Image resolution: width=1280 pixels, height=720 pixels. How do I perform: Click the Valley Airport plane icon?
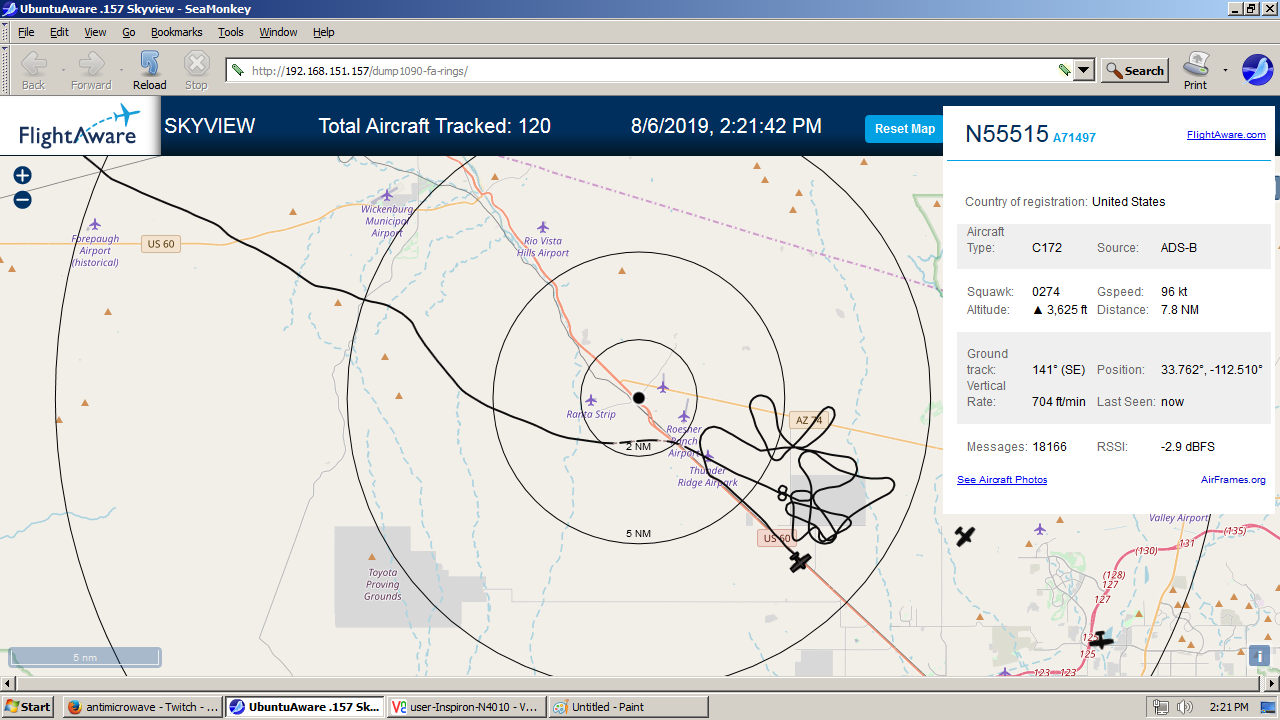[x=1040, y=529]
